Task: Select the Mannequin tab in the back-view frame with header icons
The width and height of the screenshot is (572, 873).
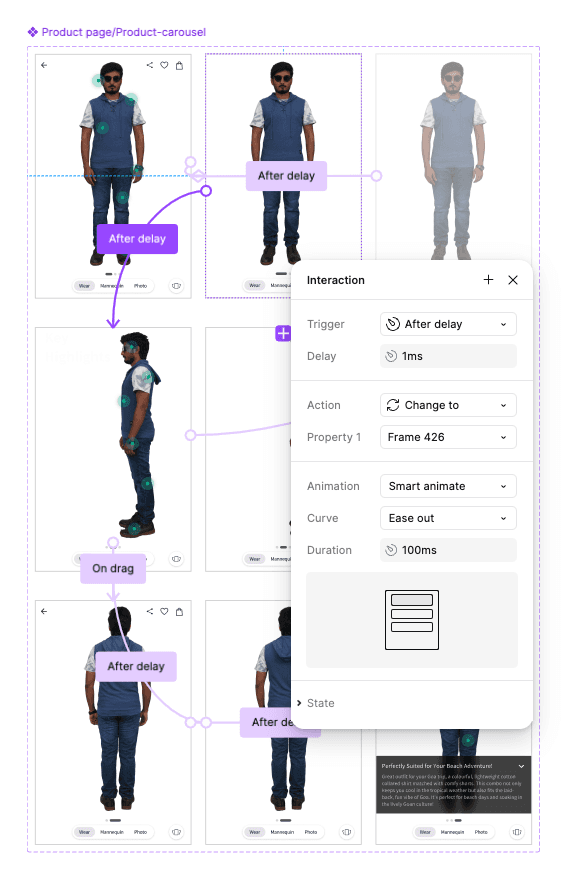Action: pos(112,832)
